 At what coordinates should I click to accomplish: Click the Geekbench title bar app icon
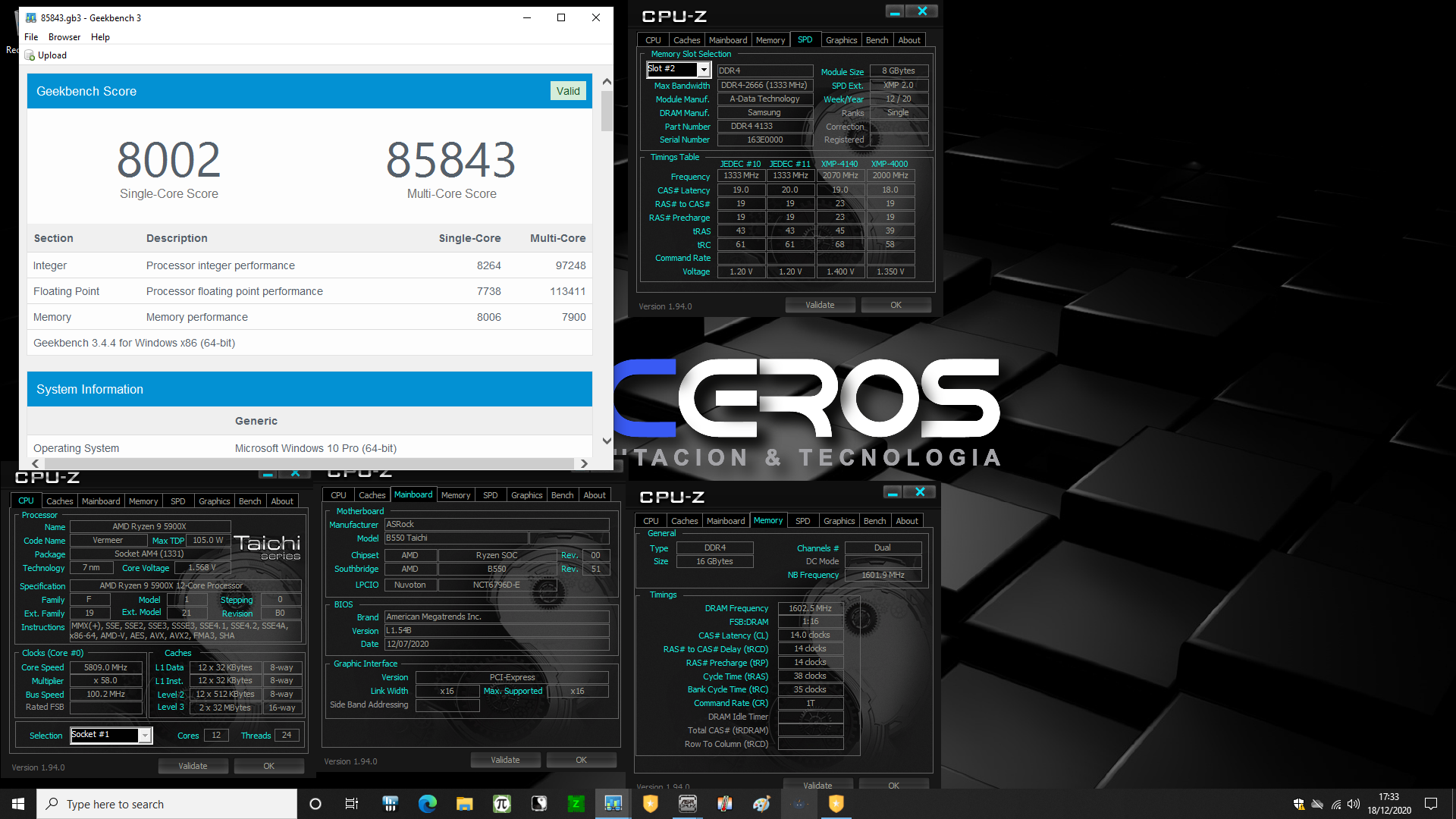point(31,17)
